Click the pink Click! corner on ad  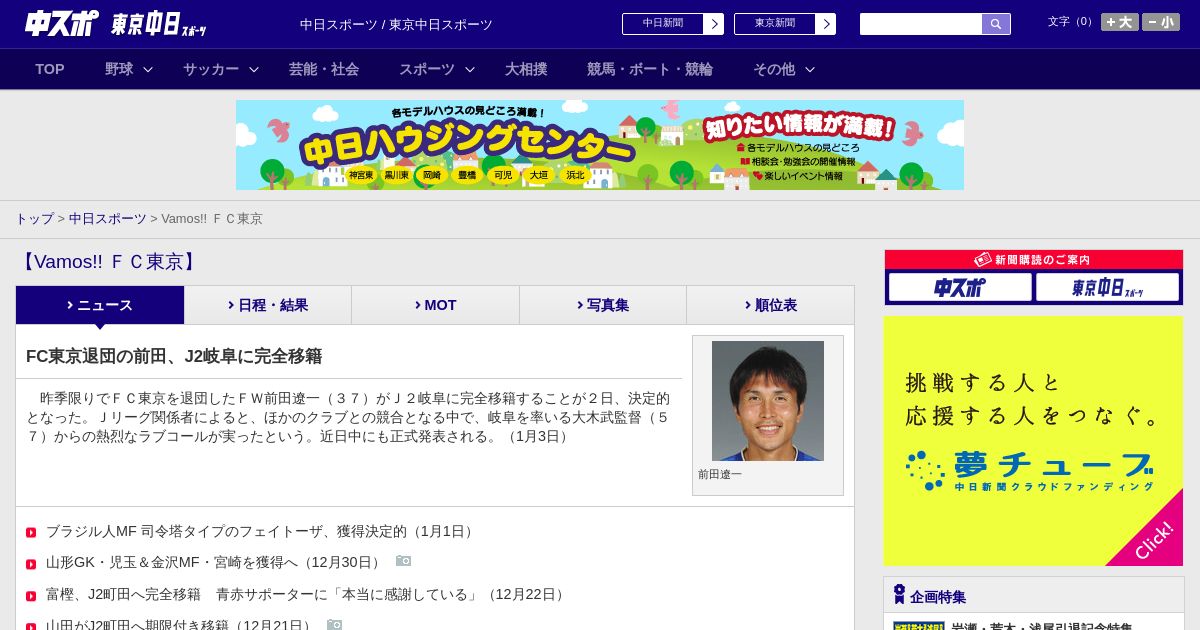coord(1153,539)
